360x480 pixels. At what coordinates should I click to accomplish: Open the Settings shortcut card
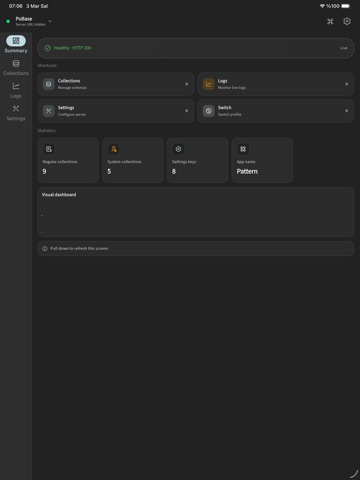point(116,111)
